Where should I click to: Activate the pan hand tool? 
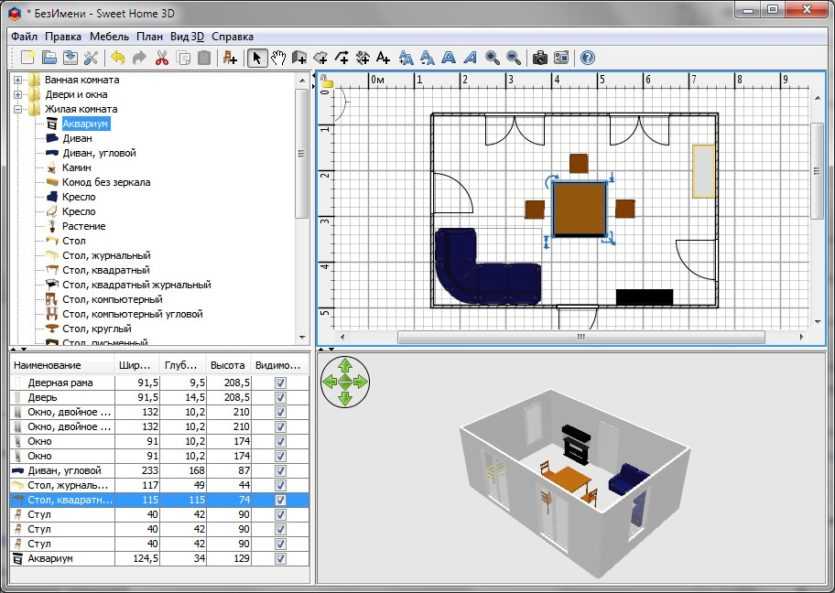pyautogui.click(x=278, y=57)
